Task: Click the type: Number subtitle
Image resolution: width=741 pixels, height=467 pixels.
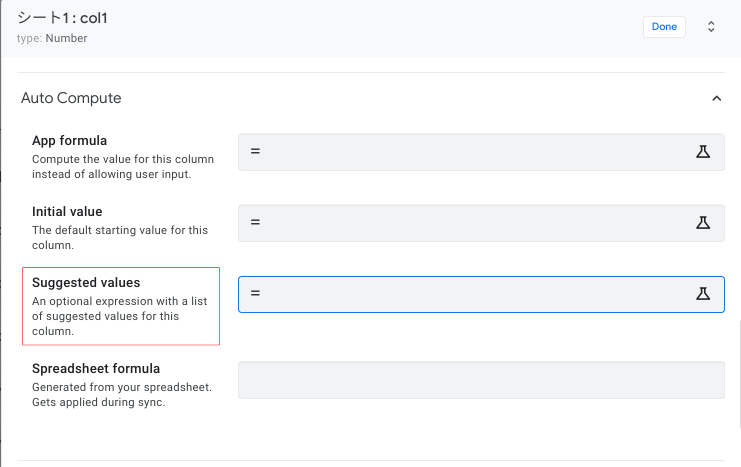Action: (52, 39)
